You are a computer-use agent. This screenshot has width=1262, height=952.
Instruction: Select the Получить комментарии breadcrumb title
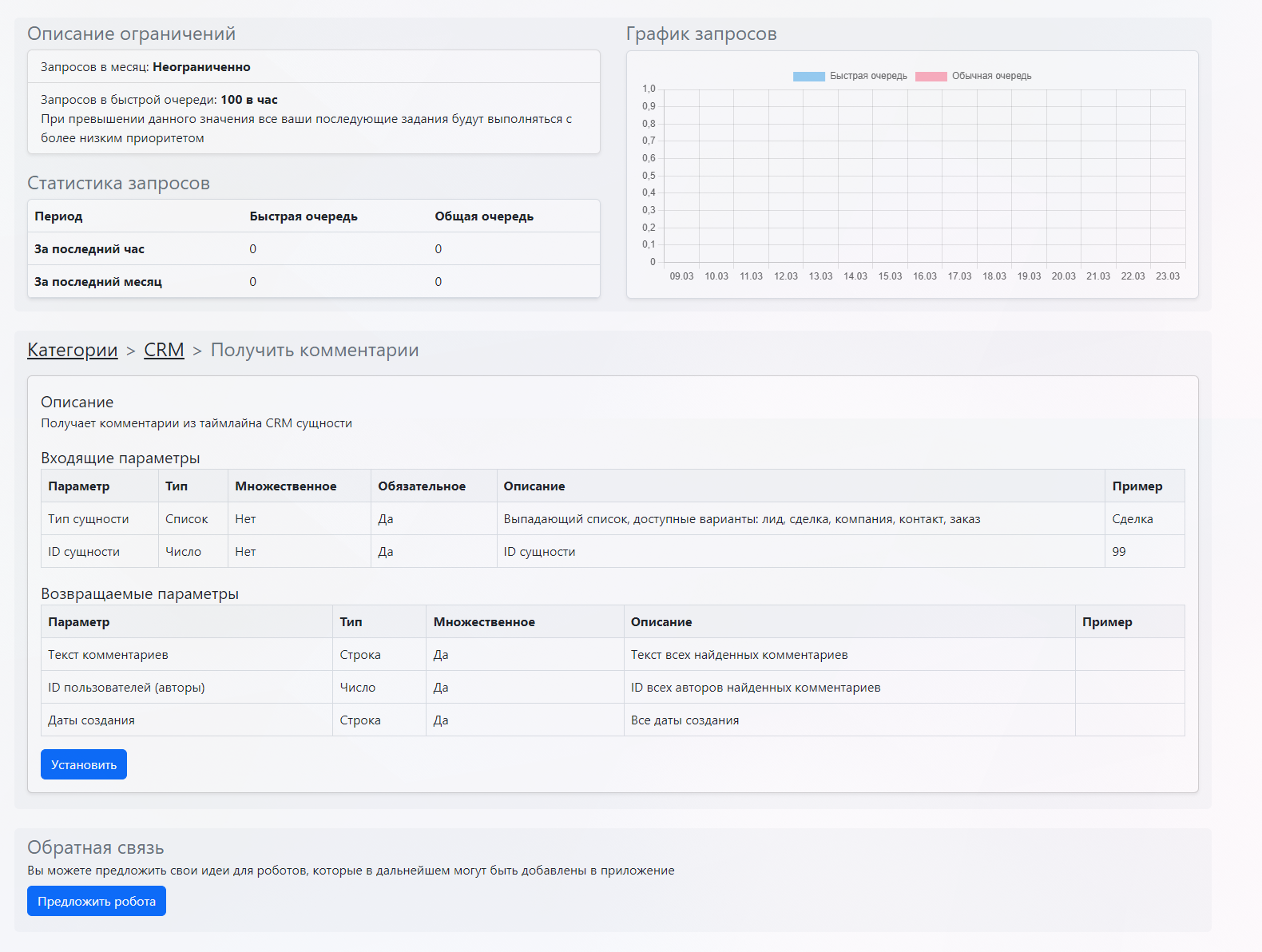[x=315, y=351]
